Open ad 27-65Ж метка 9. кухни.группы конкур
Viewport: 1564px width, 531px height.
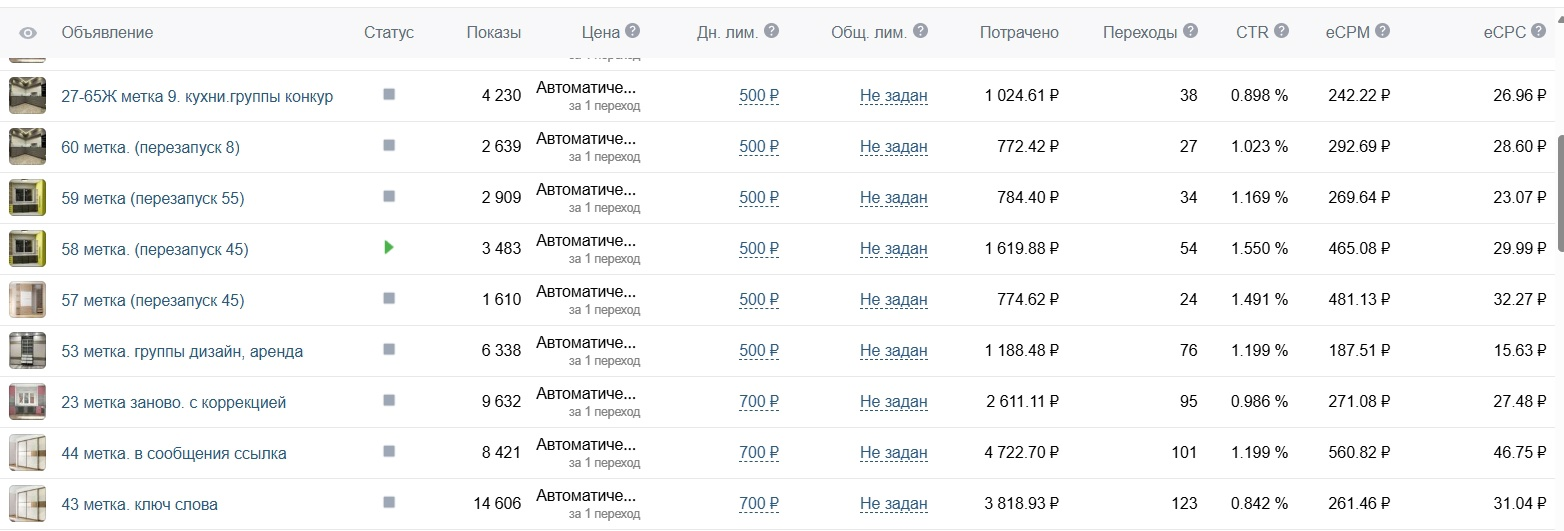[197, 96]
